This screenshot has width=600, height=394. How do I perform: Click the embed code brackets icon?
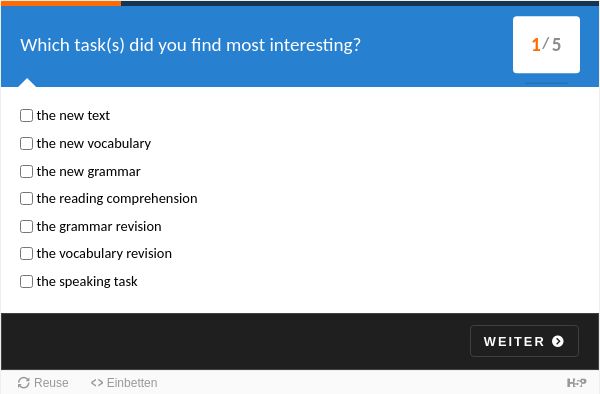(97, 383)
